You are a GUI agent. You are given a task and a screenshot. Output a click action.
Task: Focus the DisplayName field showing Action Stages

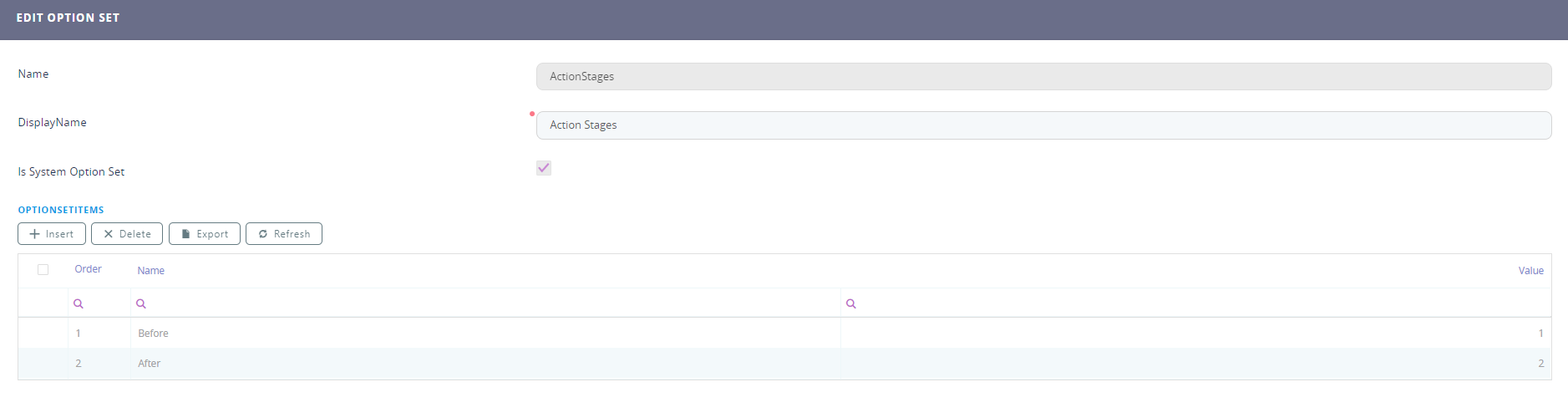(1043, 125)
